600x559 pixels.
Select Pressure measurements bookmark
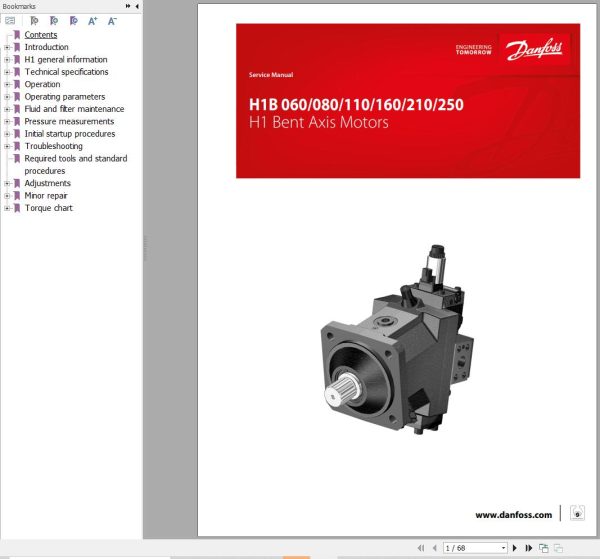pyautogui.click(x=69, y=121)
